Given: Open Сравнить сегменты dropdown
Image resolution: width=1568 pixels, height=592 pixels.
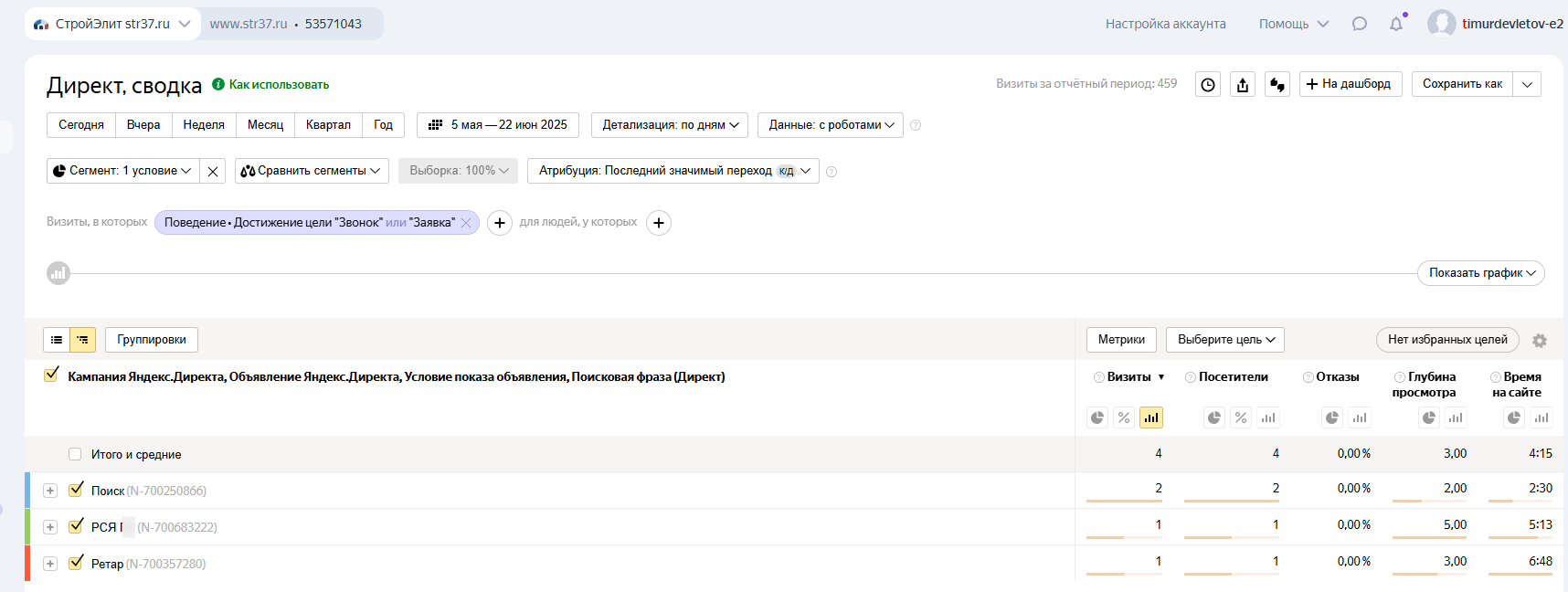Looking at the screenshot, I should [x=312, y=171].
